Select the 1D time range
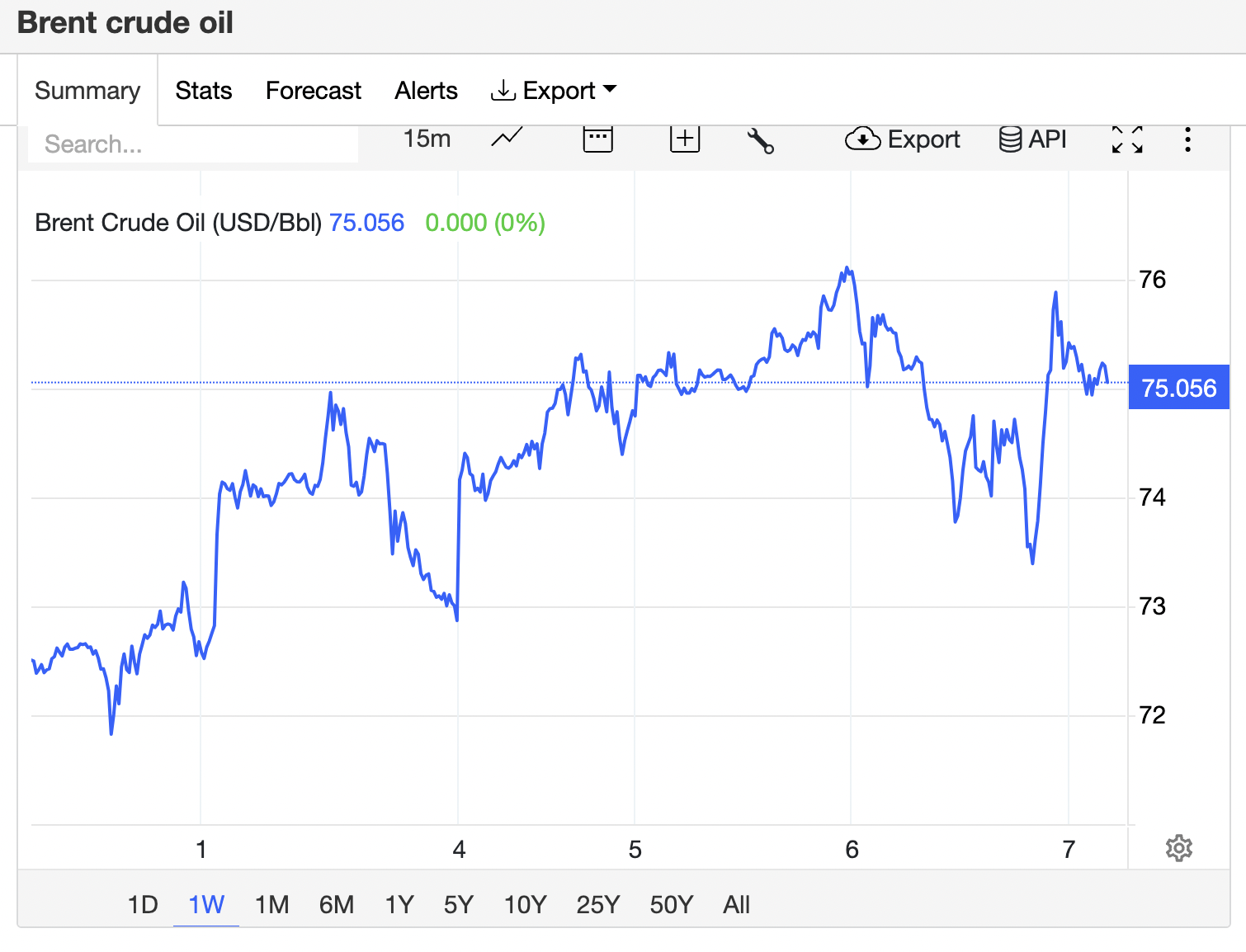Image resolution: width=1246 pixels, height=952 pixels. [x=143, y=905]
